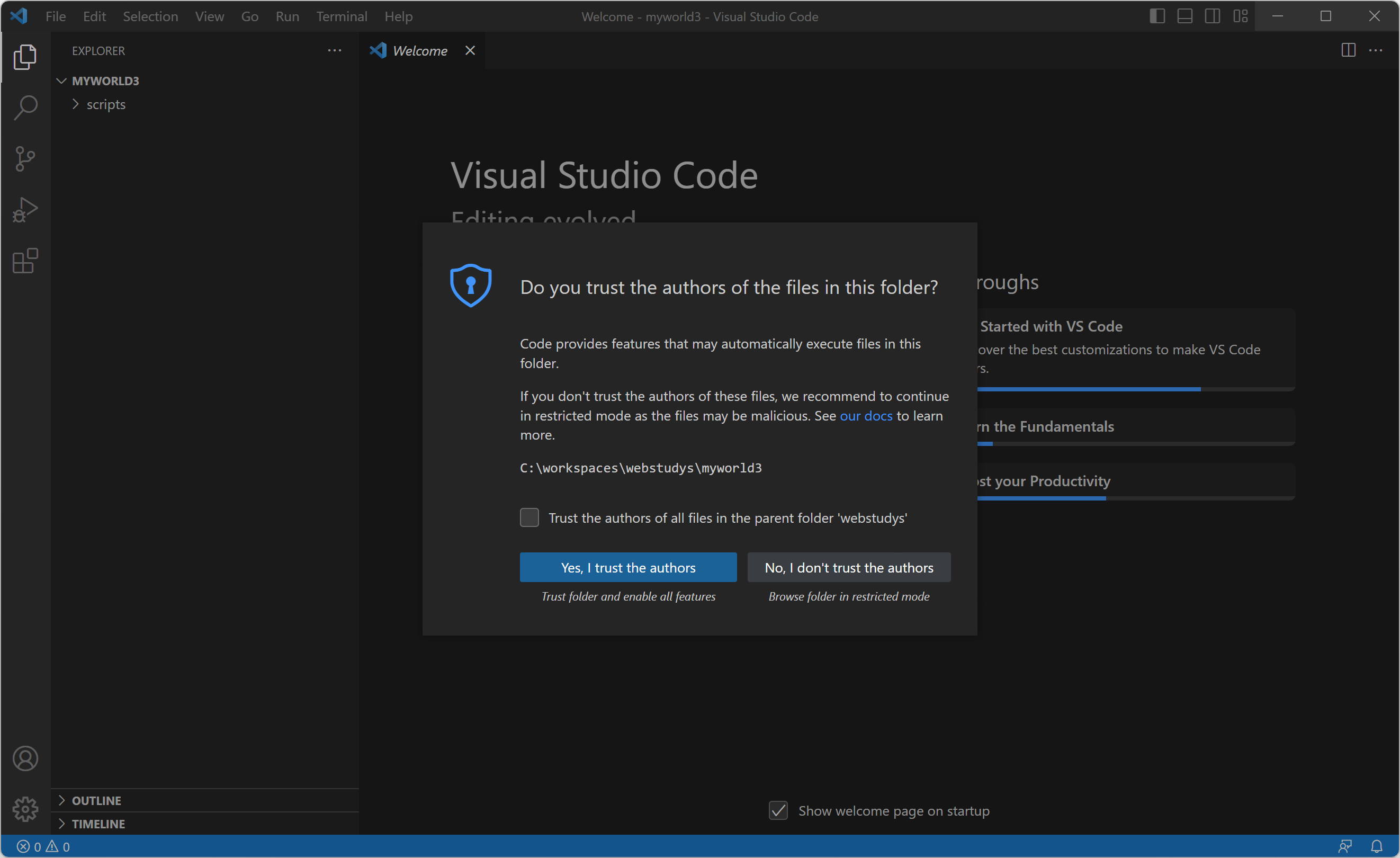1400x858 pixels.
Task: Uncheck Show welcome page on startup
Action: (778, 810)
